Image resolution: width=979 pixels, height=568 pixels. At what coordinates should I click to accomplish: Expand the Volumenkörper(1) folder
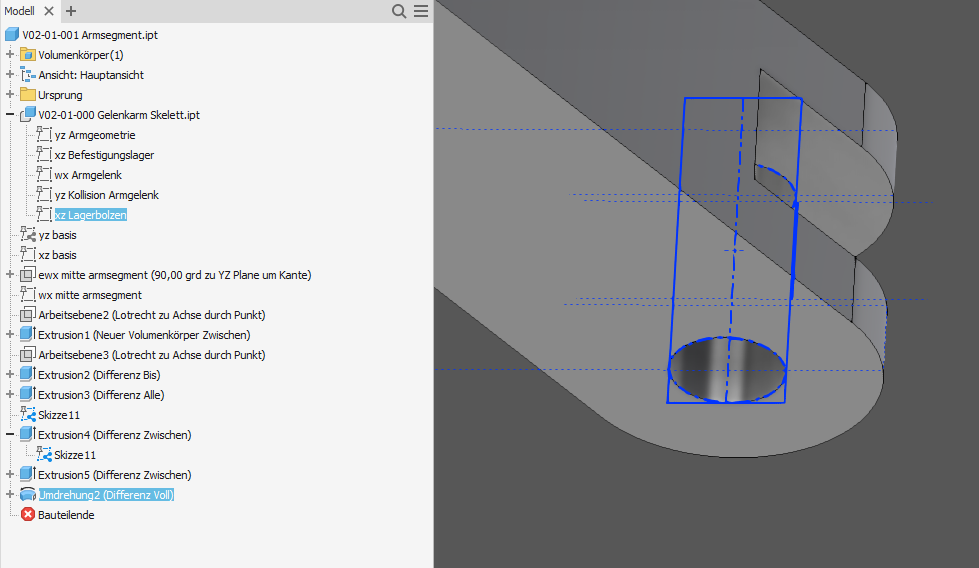coord(9,55)
